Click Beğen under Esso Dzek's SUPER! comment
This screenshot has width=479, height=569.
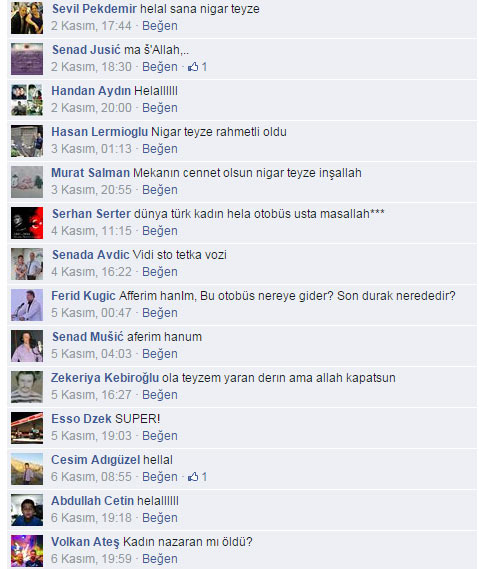tap(160, 436)
